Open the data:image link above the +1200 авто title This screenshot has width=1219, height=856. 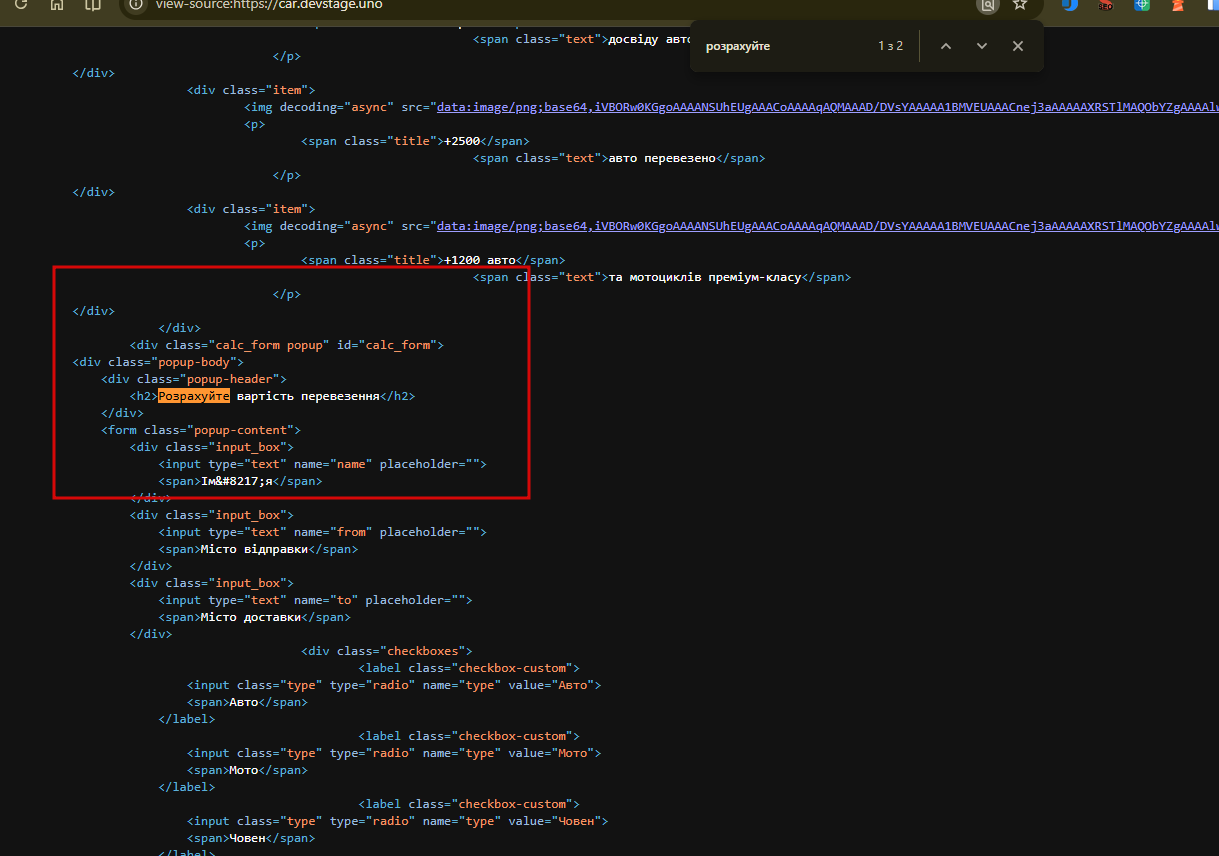[827, 226]
